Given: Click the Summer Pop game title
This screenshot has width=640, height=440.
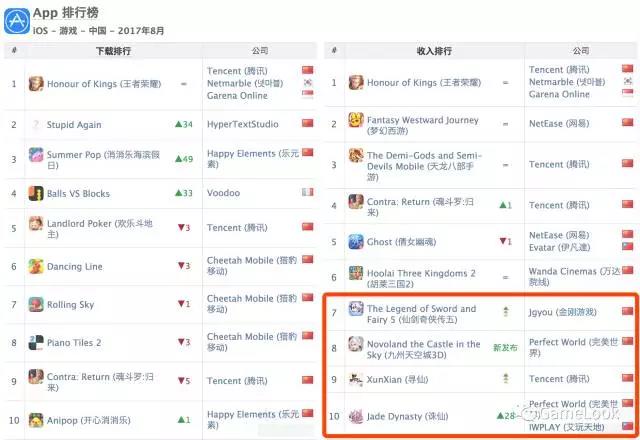Looking at the screenshot, I should (x=103, y=160).
